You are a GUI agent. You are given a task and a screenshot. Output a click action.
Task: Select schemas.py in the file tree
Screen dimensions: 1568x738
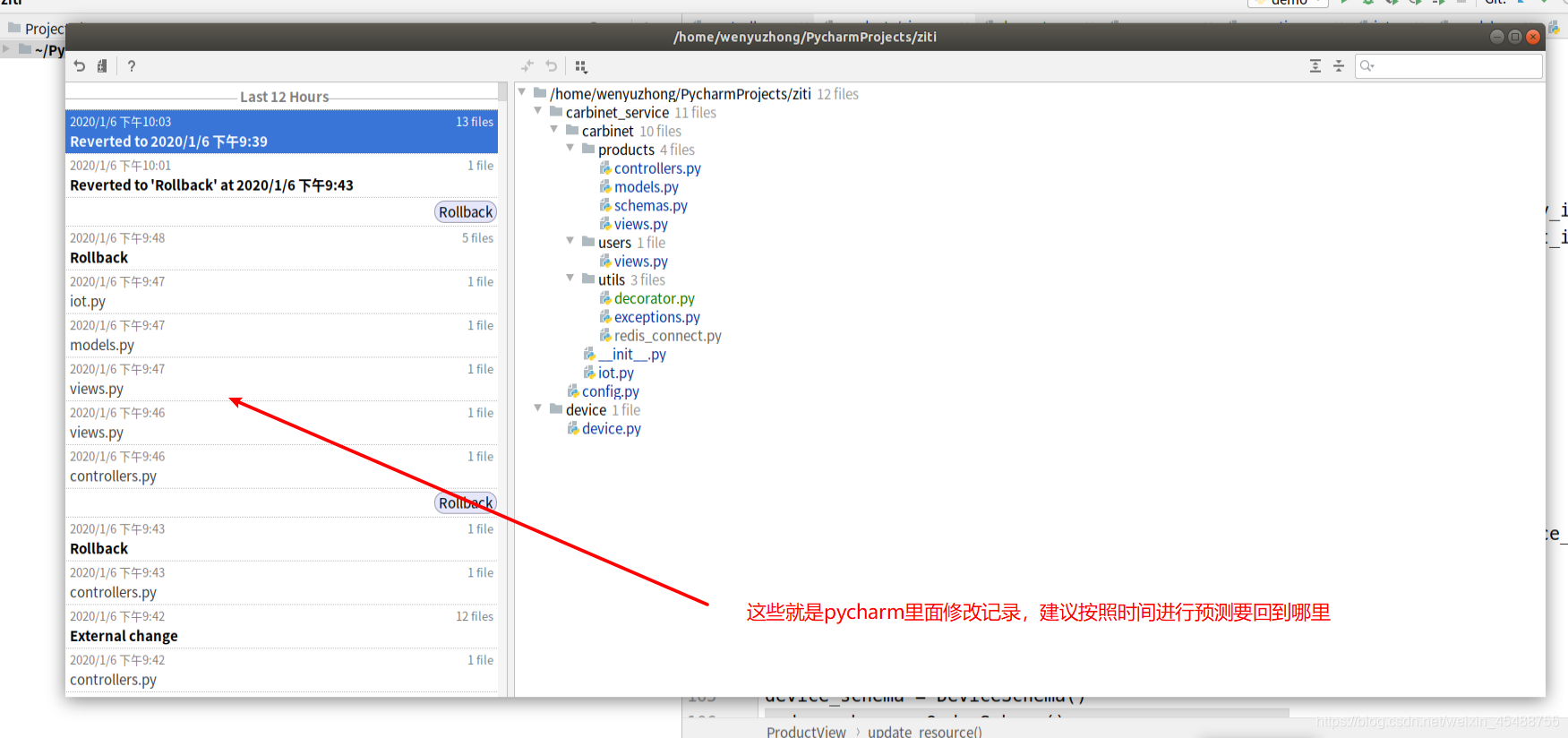point(651,206)
